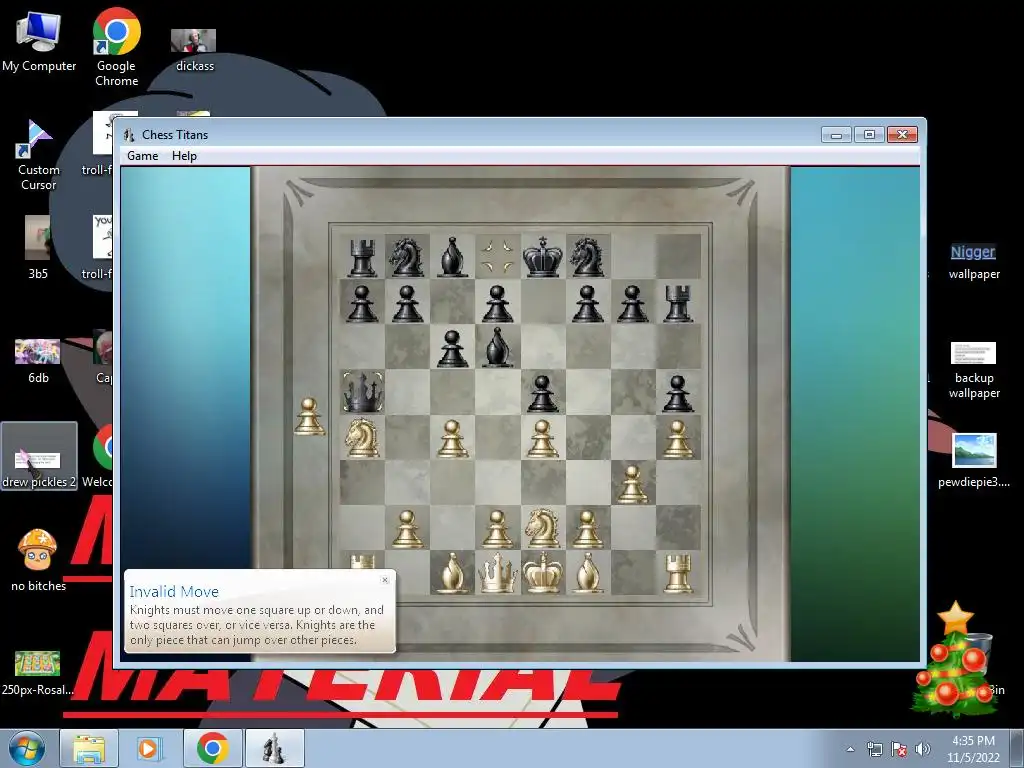Image resolution: width=1024 pixels, height=768 pixels.
Task: Select the white bishop on f1
Action: tap(588, 572)
